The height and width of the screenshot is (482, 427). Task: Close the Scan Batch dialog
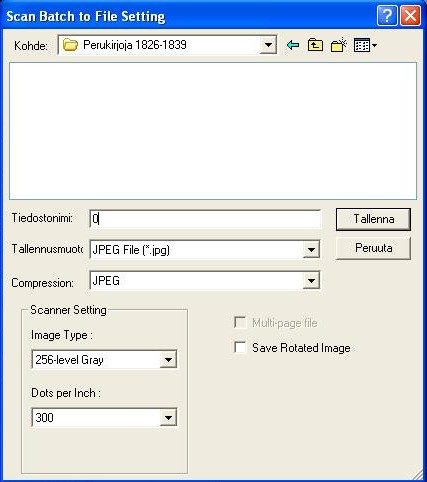(410, 16)
